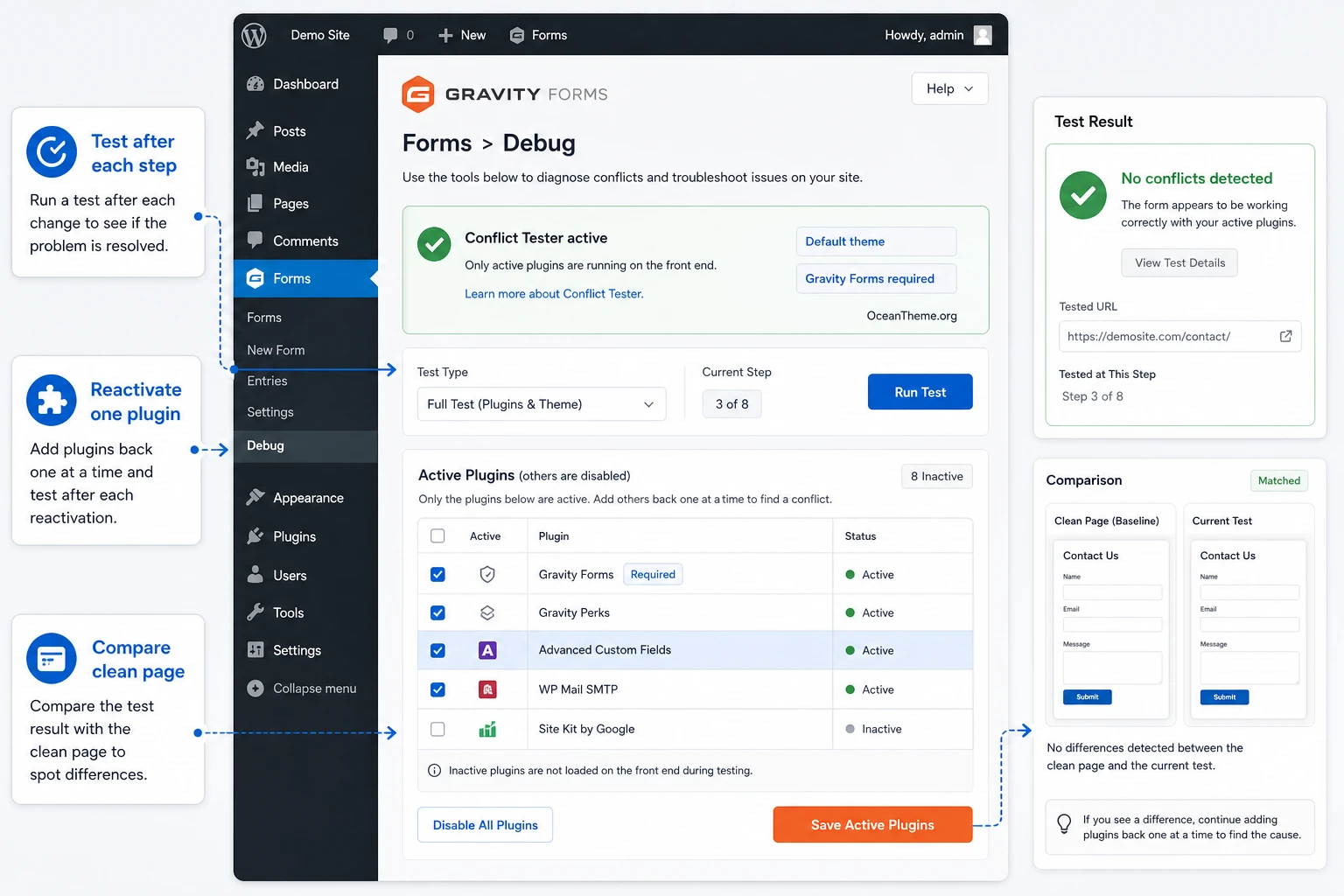This screenshot has height=896, width=1344.
Task: Toggle the select-all checkbox in Active header
Action: coord(437,535)
